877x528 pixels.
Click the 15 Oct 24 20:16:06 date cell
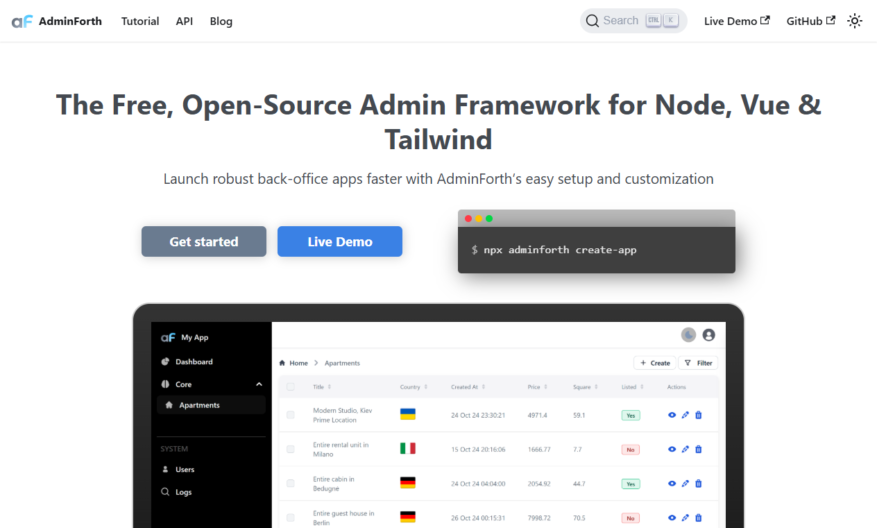(478, 450)
